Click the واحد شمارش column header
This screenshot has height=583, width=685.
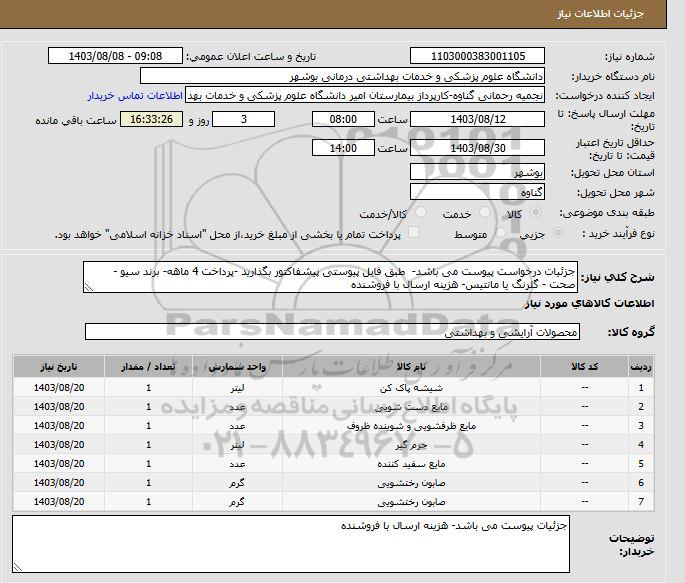(237, 366)
